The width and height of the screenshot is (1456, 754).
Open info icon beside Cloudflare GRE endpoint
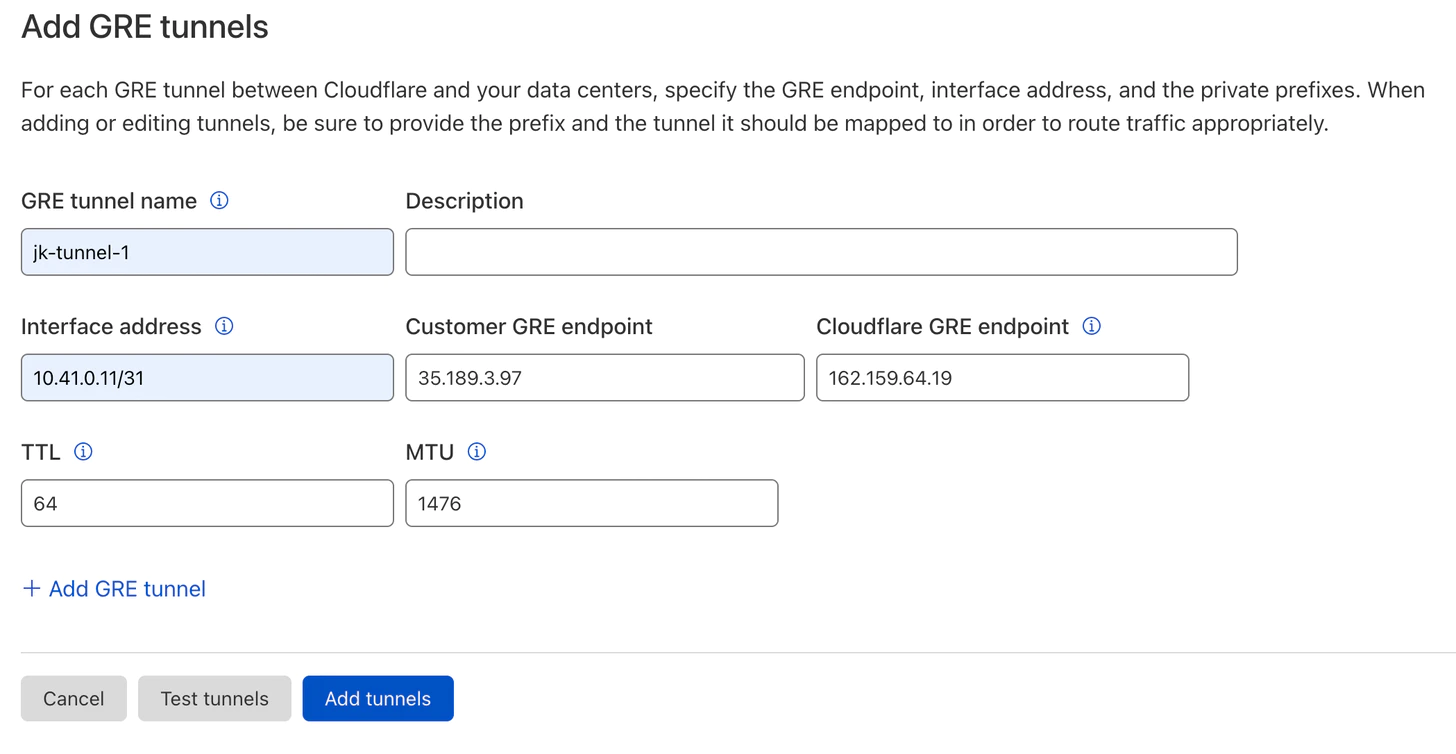(x=1092, y=326)
